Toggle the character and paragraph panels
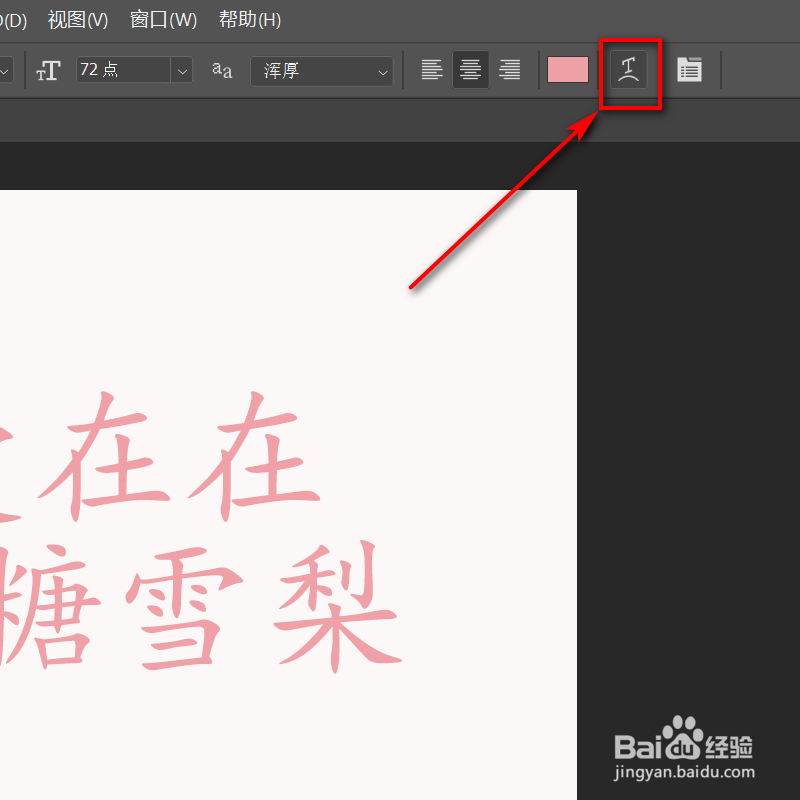This screenshot has height=800, width=800. pyautogui.click(x=689, y=70)
